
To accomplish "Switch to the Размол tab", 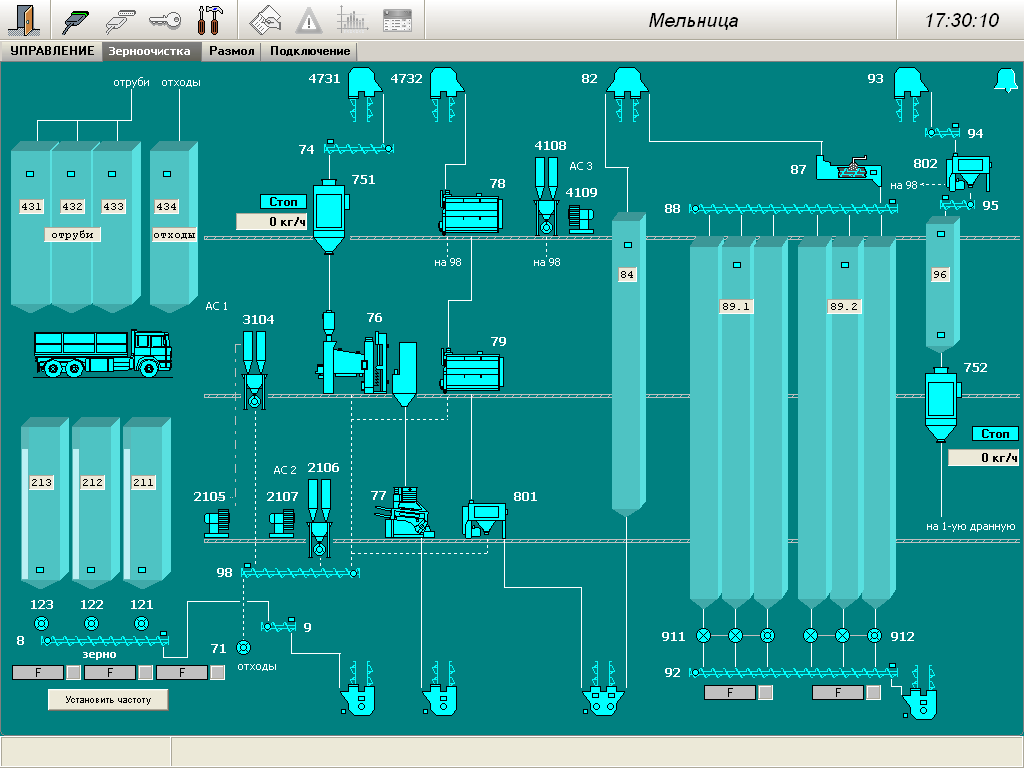I will 232,51.
